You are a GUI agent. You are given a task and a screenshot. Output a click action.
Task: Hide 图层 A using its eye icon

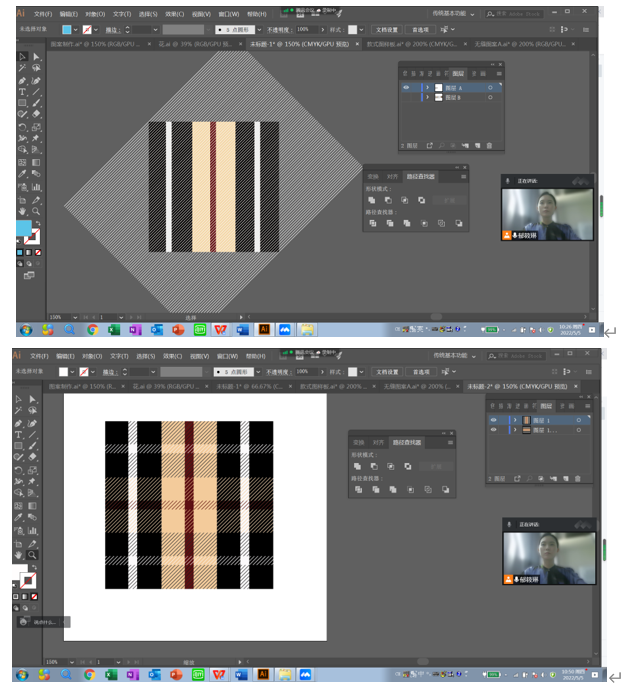point(406,88)
